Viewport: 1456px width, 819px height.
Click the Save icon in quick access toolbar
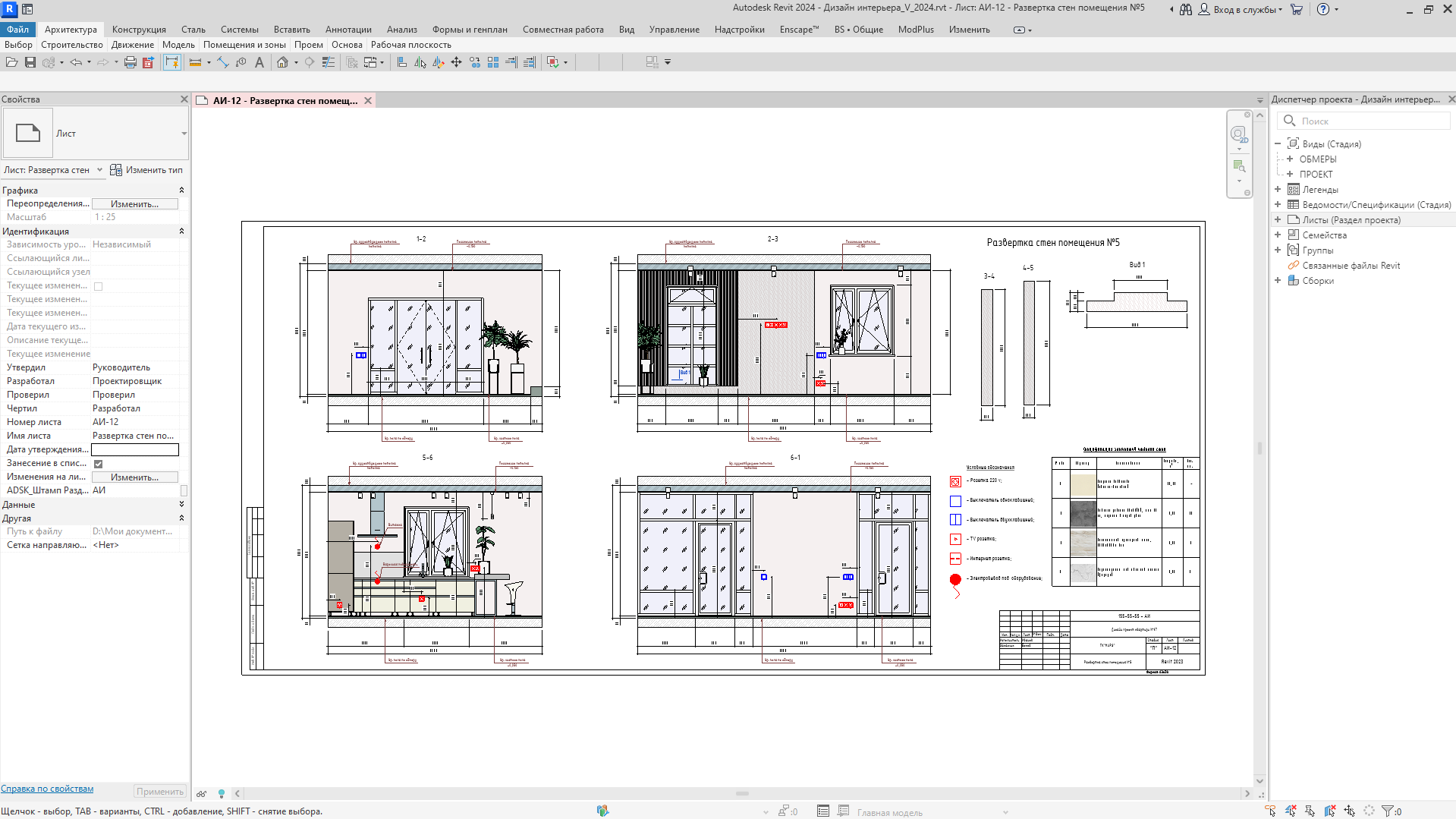click(30, 62)
